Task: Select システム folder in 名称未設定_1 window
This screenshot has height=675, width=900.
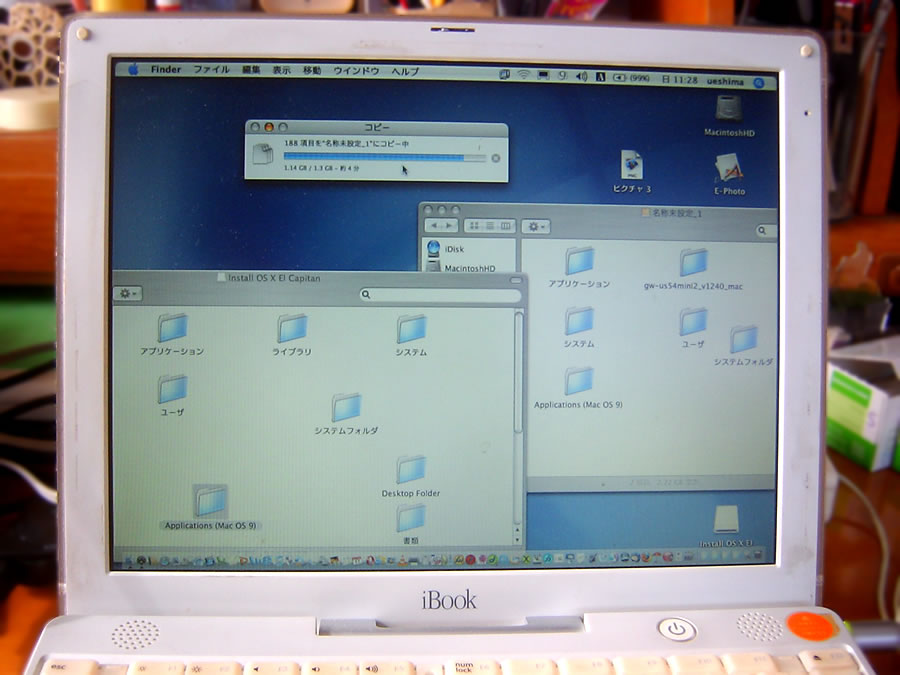Action: click(x=579, y=327)
